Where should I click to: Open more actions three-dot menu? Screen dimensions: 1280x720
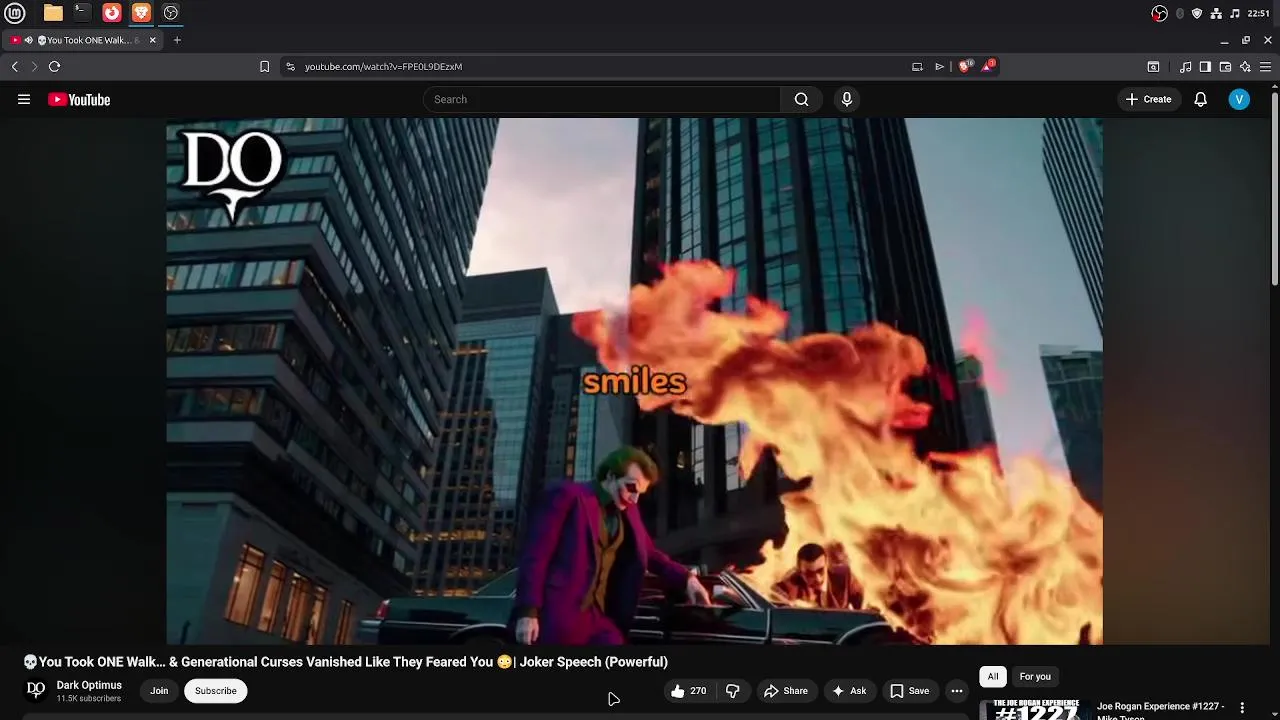tap(957, 691)
